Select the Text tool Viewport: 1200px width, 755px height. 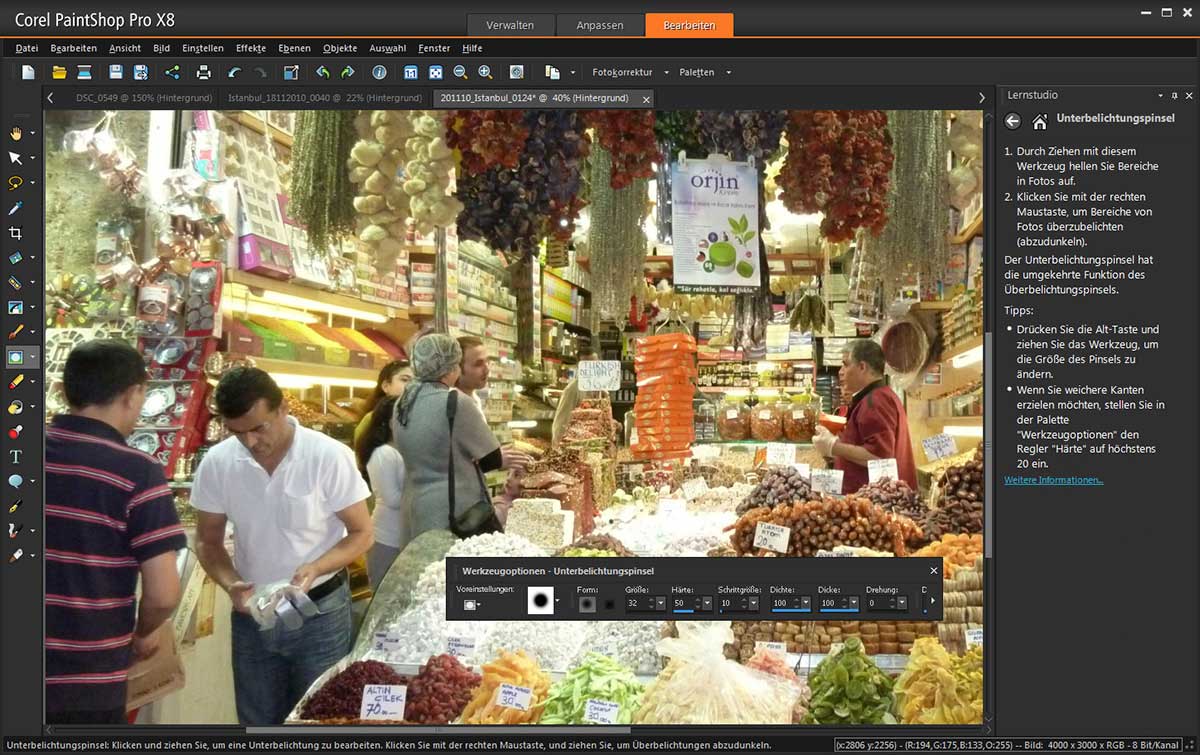tap(15, 456)
